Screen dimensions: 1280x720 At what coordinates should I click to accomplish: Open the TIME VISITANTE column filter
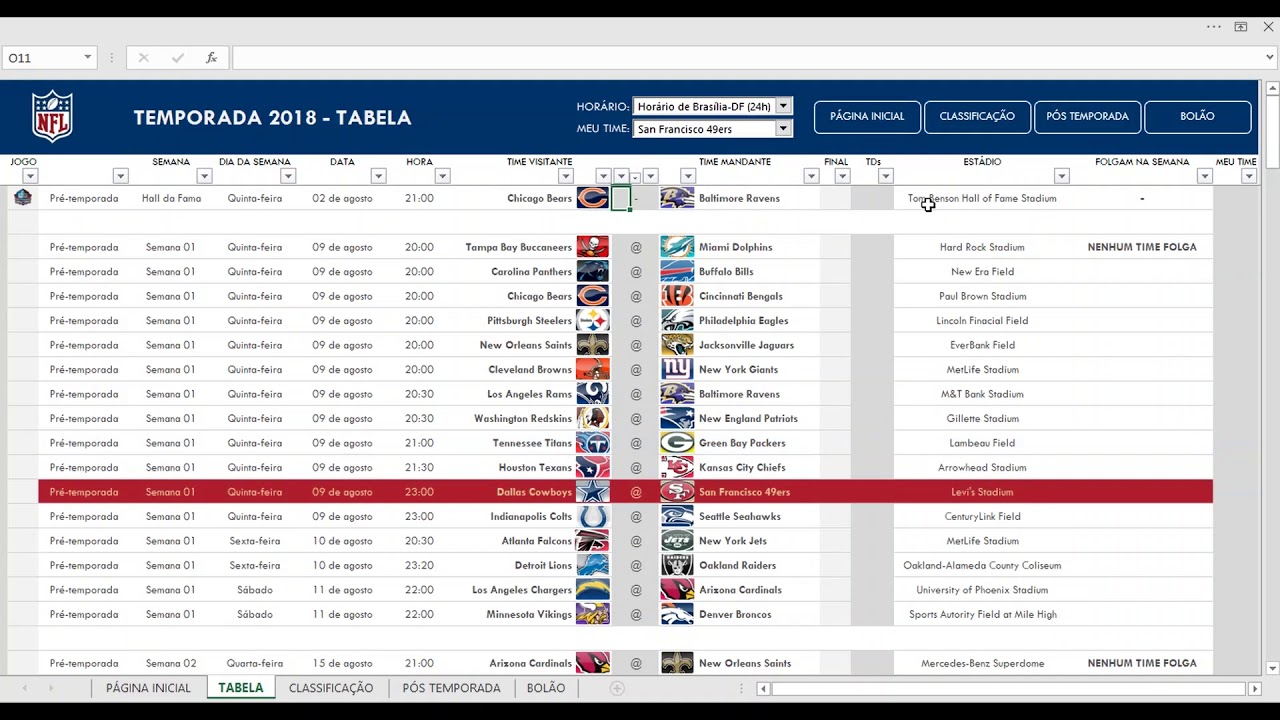point(565,176)
